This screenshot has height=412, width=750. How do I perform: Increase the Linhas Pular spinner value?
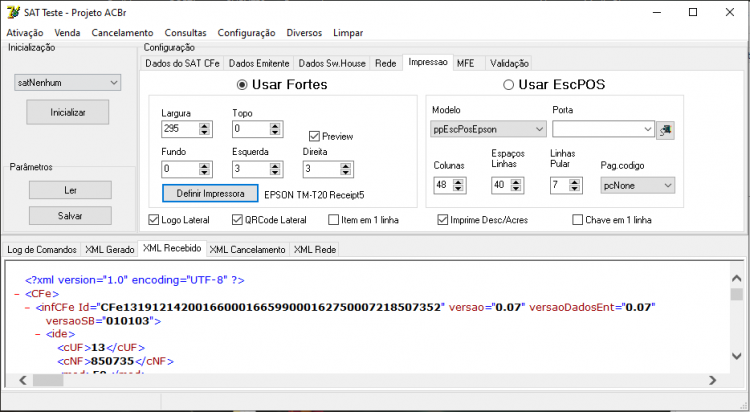coord(574,182)
